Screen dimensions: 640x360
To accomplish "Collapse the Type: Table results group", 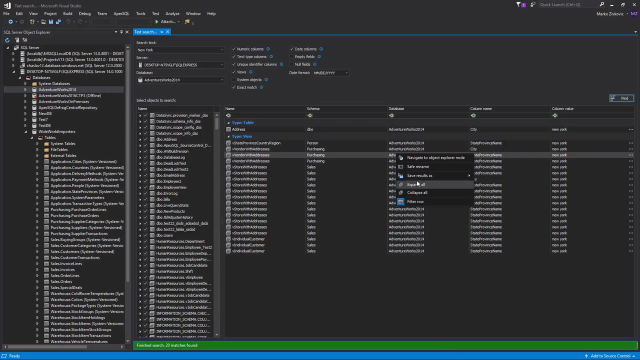I will (229, 123).
